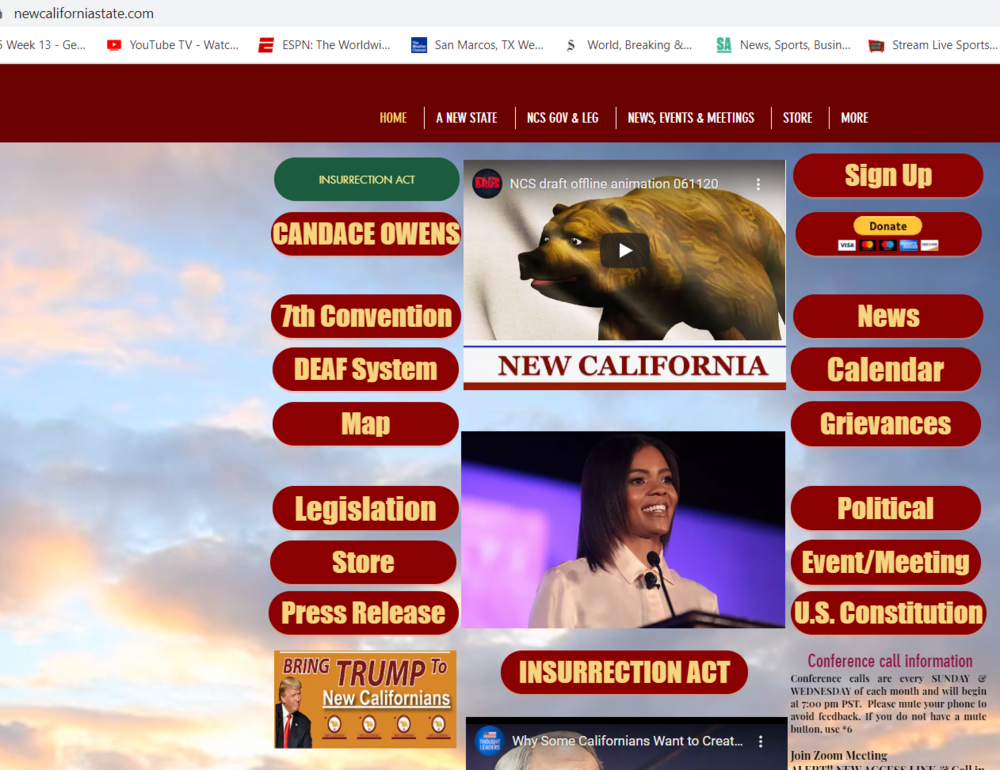
Task: Open the YouTube TV bookmark
Action: [173, 45]
